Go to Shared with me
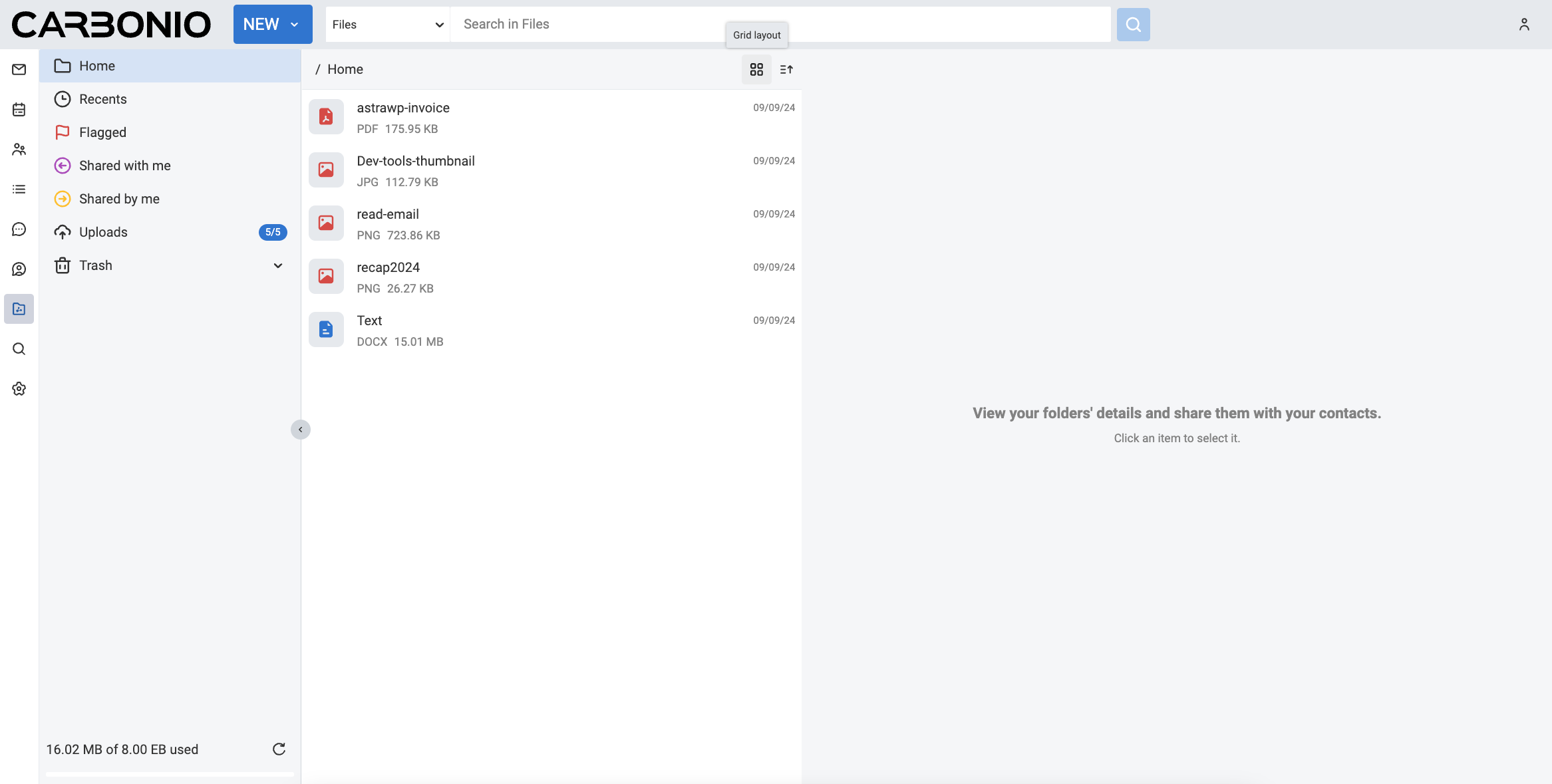Image resolution: width=1552 pixels, height=784 pixels. (x=124, y=166)
